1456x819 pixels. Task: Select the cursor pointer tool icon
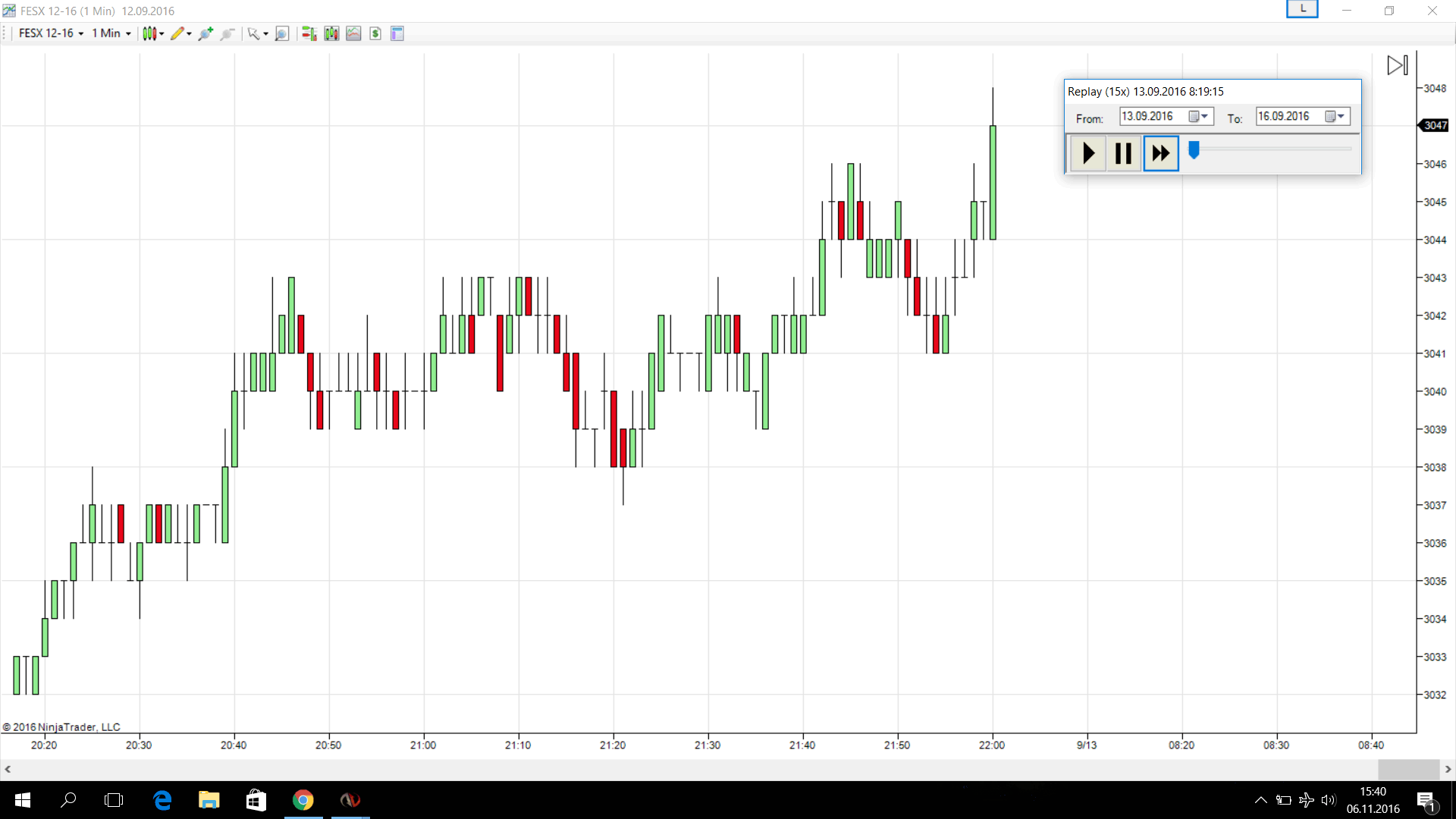(254, 33)
